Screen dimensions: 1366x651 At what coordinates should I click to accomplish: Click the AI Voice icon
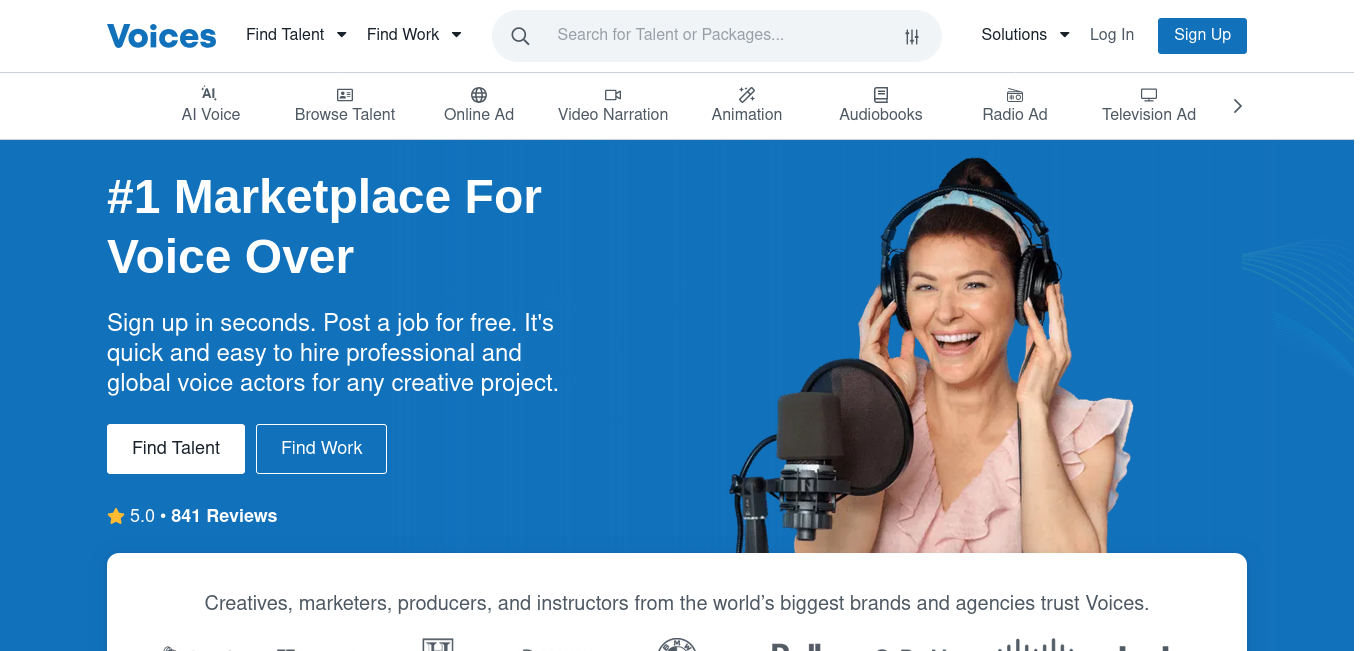[210, 94]
